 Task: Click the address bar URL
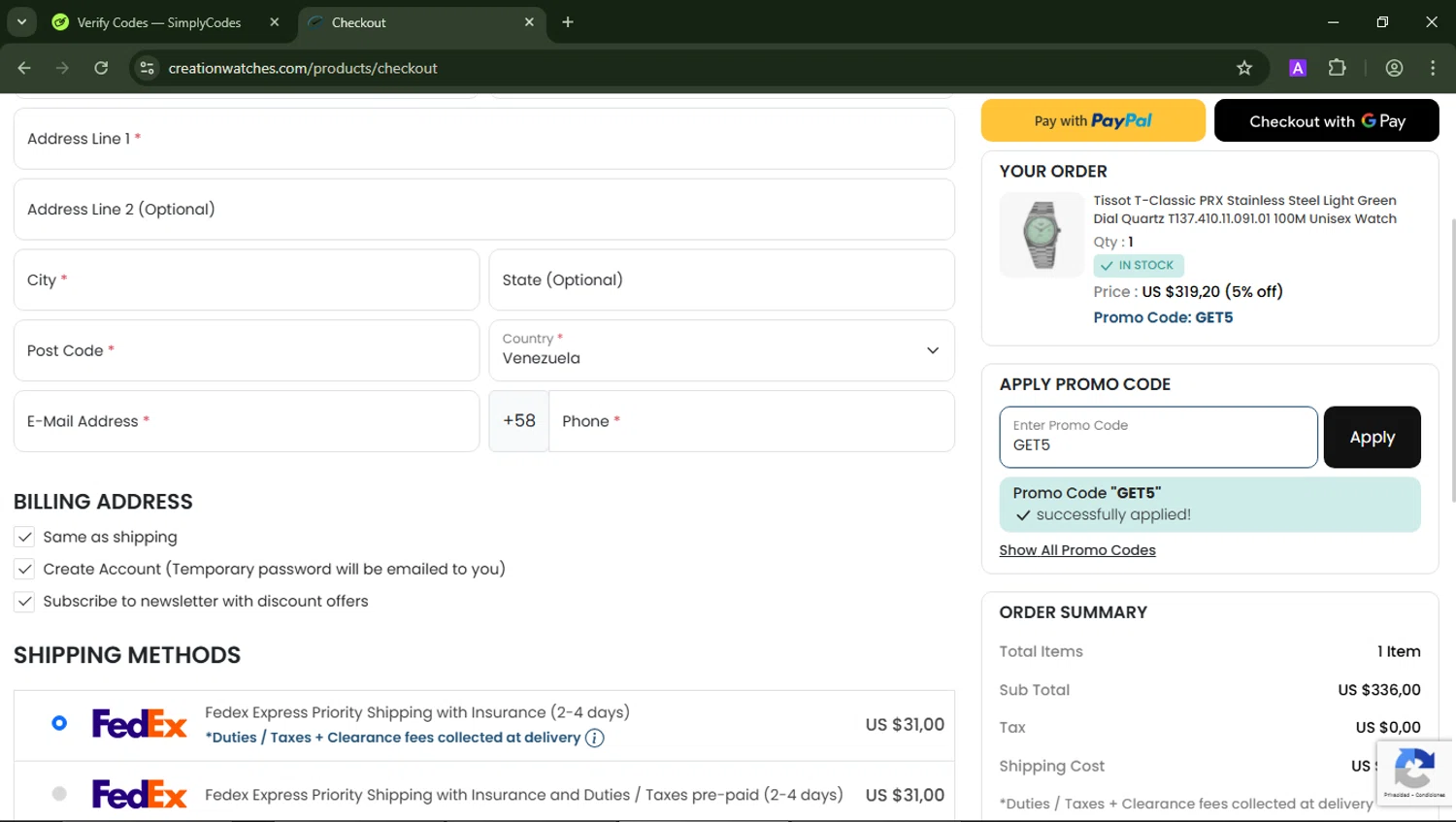coord(303,68)
